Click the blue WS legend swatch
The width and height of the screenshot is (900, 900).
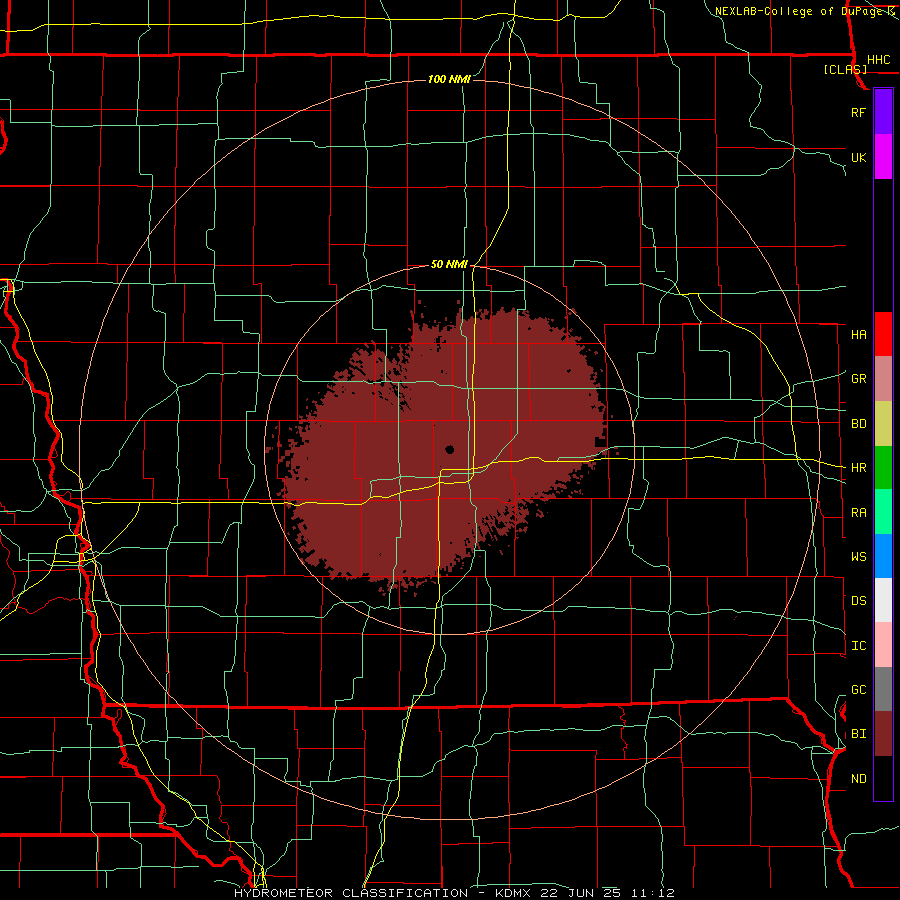(883, 556)
